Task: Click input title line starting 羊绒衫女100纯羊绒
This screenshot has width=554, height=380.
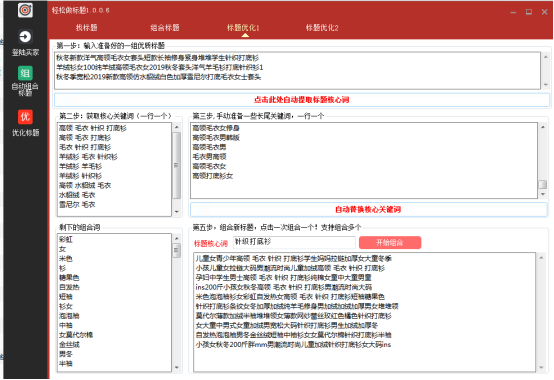Action: 160,67
